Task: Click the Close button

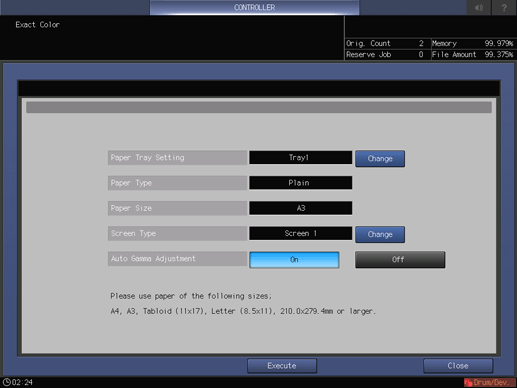Action: tap(458, 366)
